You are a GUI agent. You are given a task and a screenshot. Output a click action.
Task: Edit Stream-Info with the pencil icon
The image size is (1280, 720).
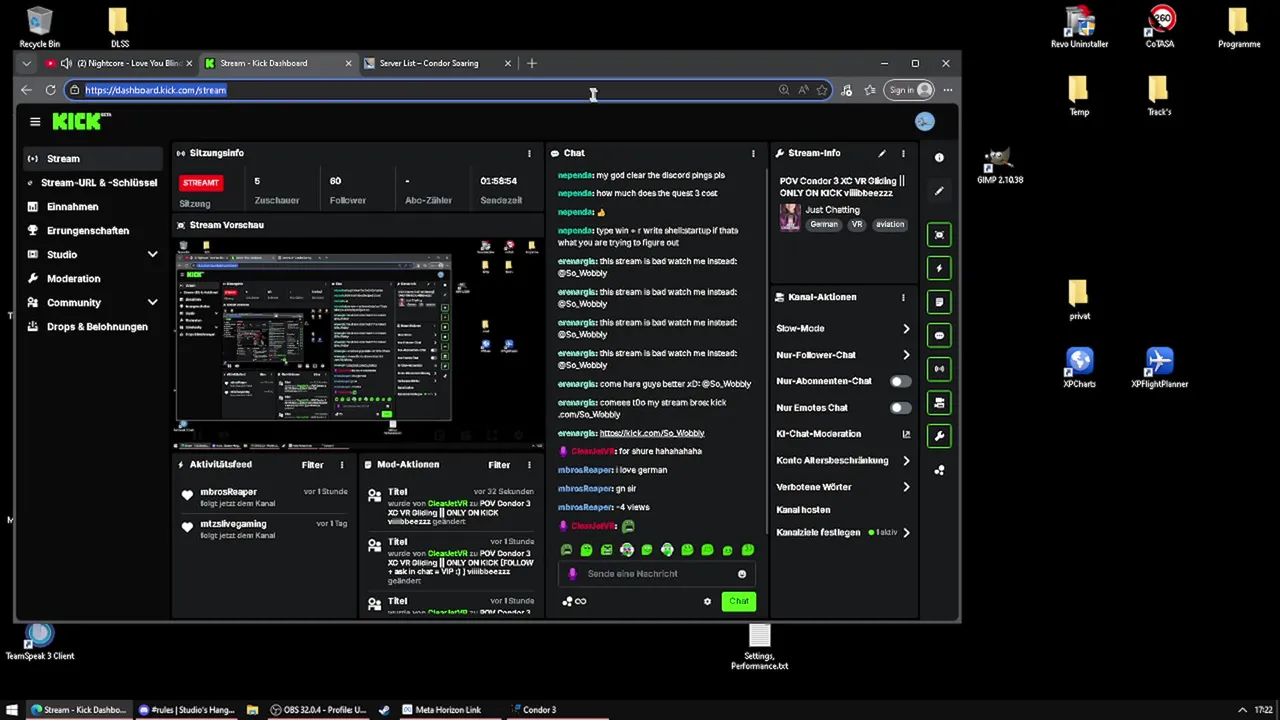click(x=882, y=153)
